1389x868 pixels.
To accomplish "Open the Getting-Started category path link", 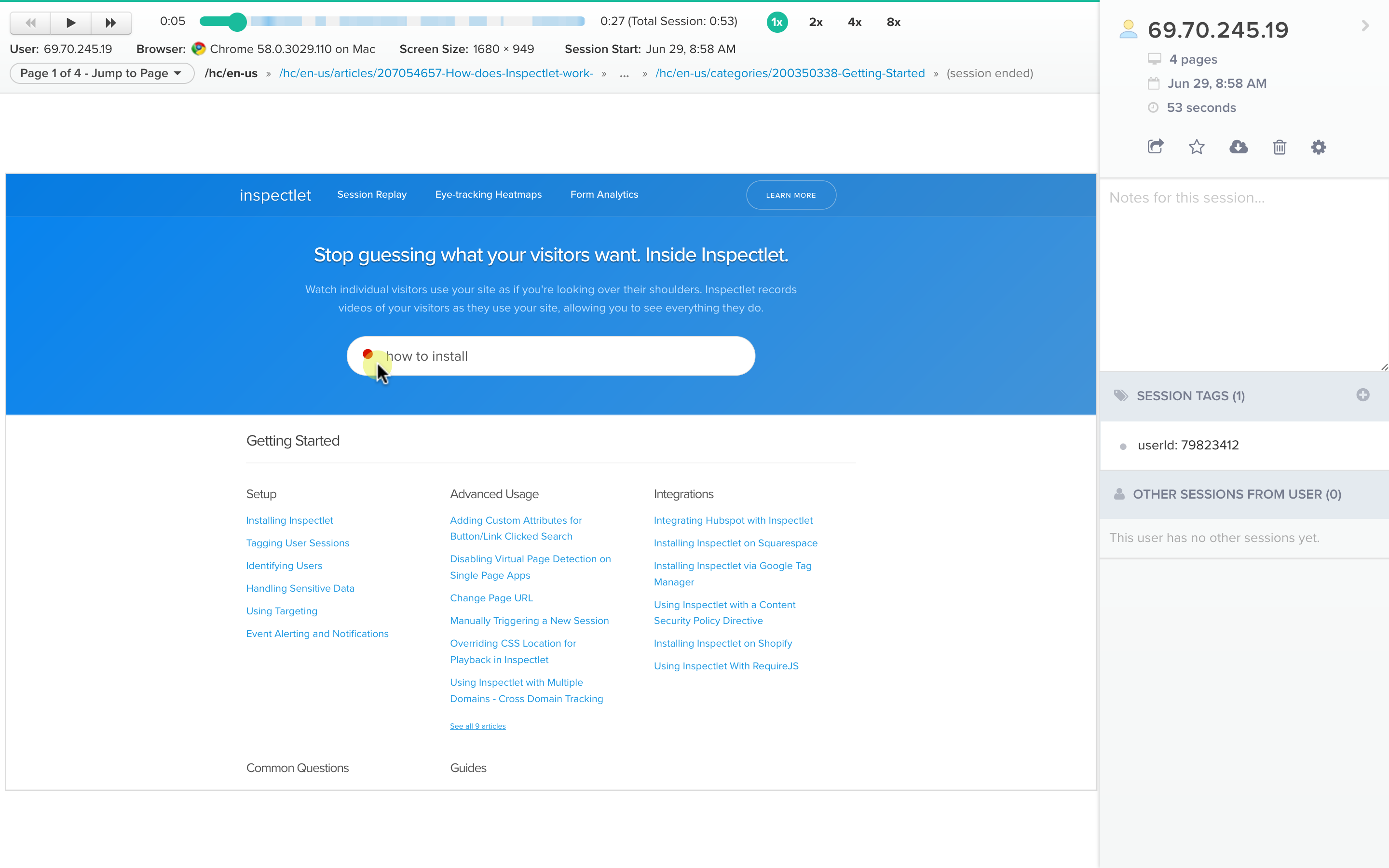I will click(790, 73).
